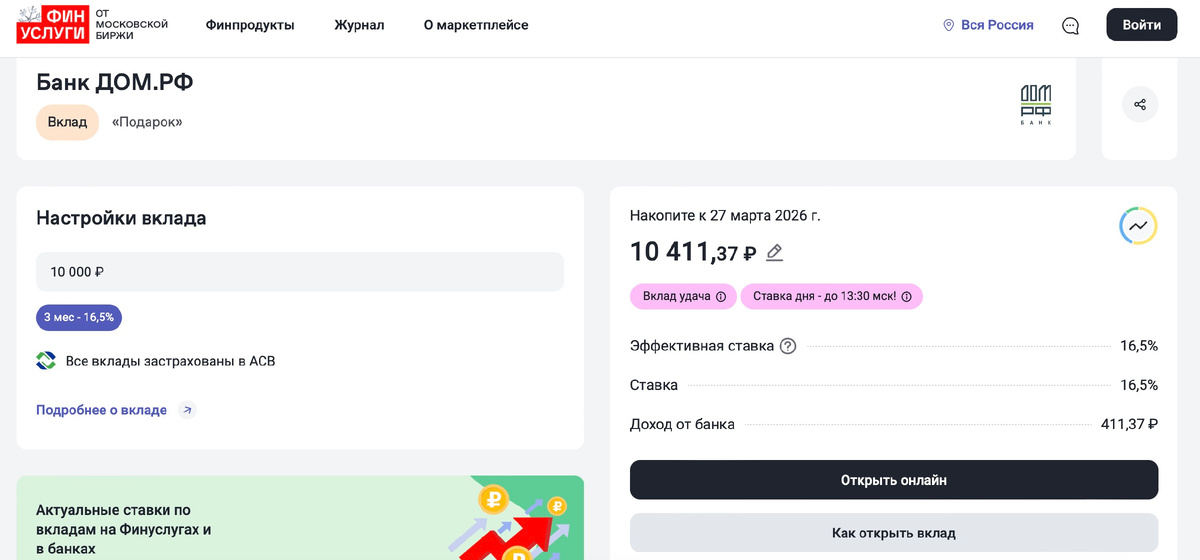Edit the target sum pencil icon
Viewport: 1200px width, 560px height.
774,253
